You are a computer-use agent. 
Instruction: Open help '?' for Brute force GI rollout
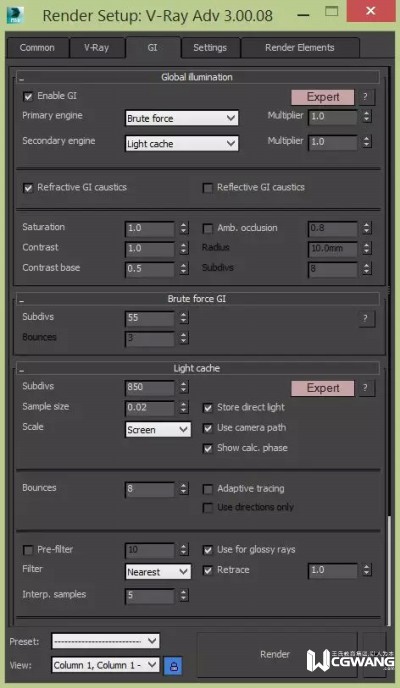pos(366,319)
